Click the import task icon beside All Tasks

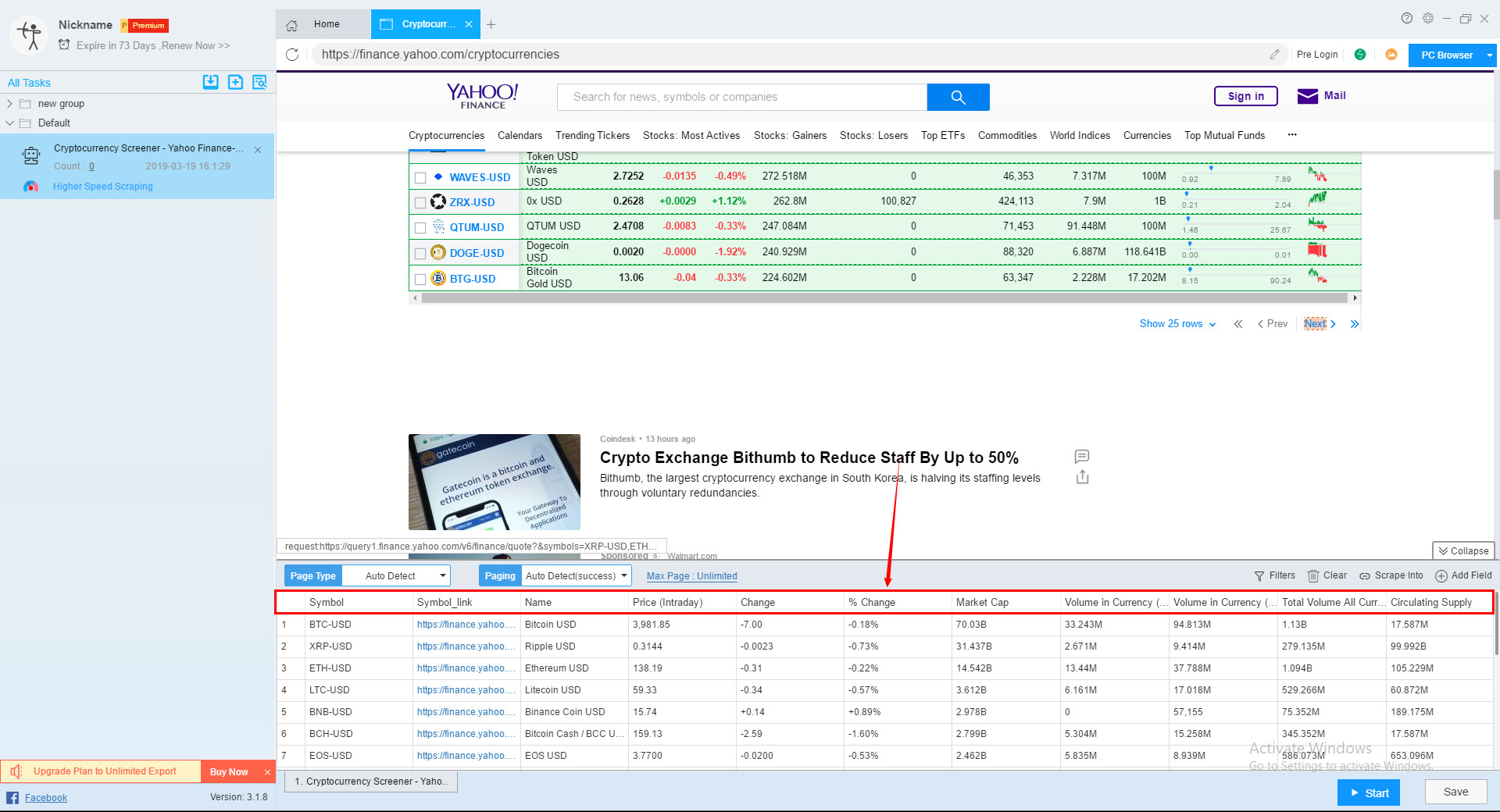pos(210,82)
